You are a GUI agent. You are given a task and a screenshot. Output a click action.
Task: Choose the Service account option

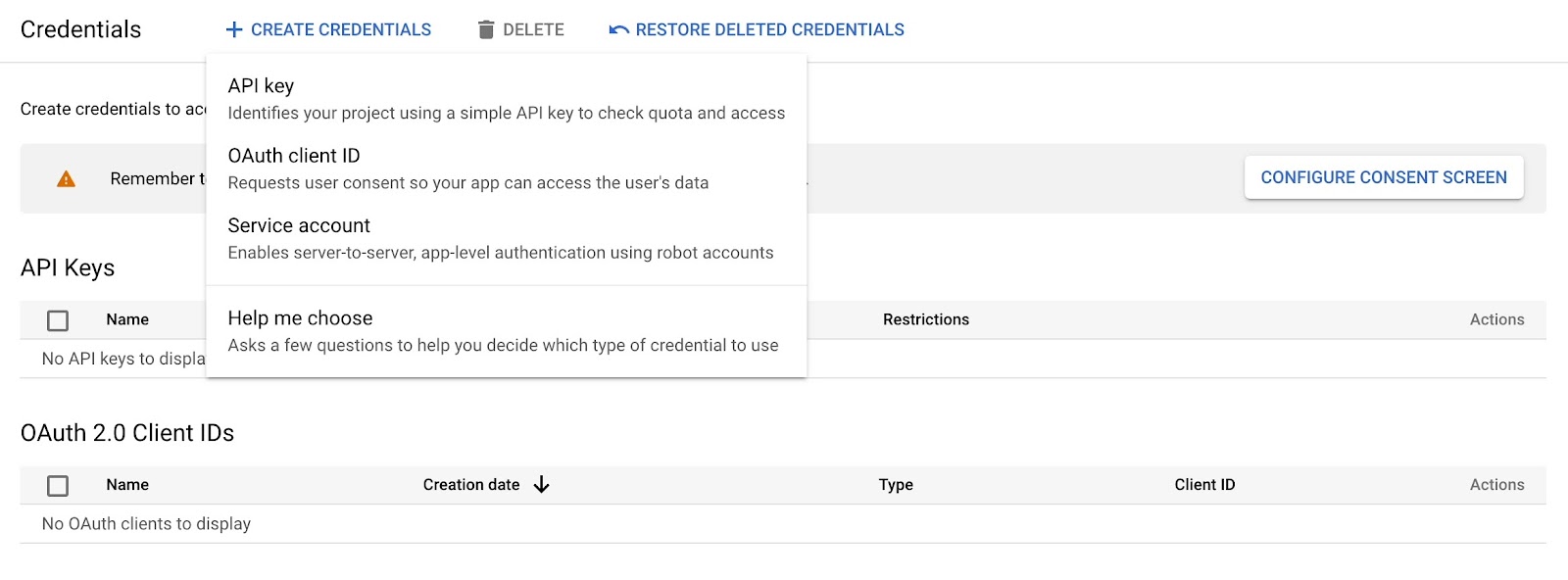pyautogui.click(x=507, y=238)
